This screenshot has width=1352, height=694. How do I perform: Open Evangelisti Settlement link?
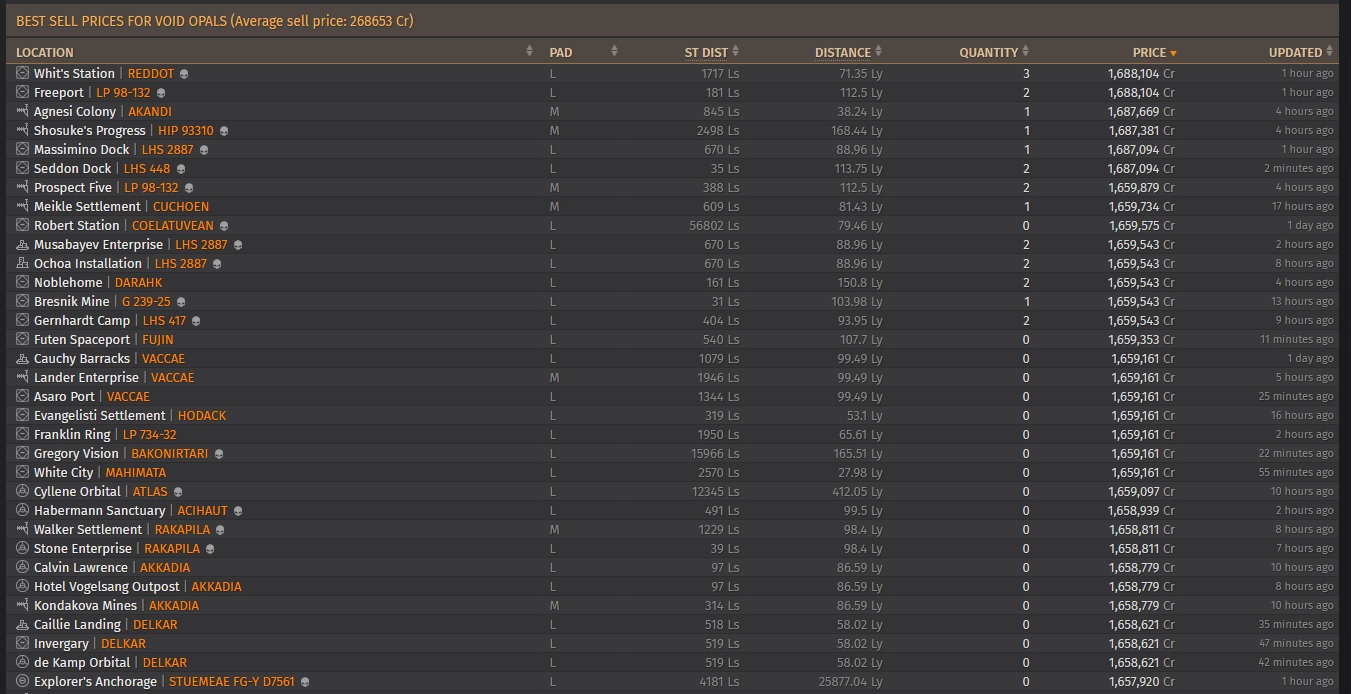point(100,415)
